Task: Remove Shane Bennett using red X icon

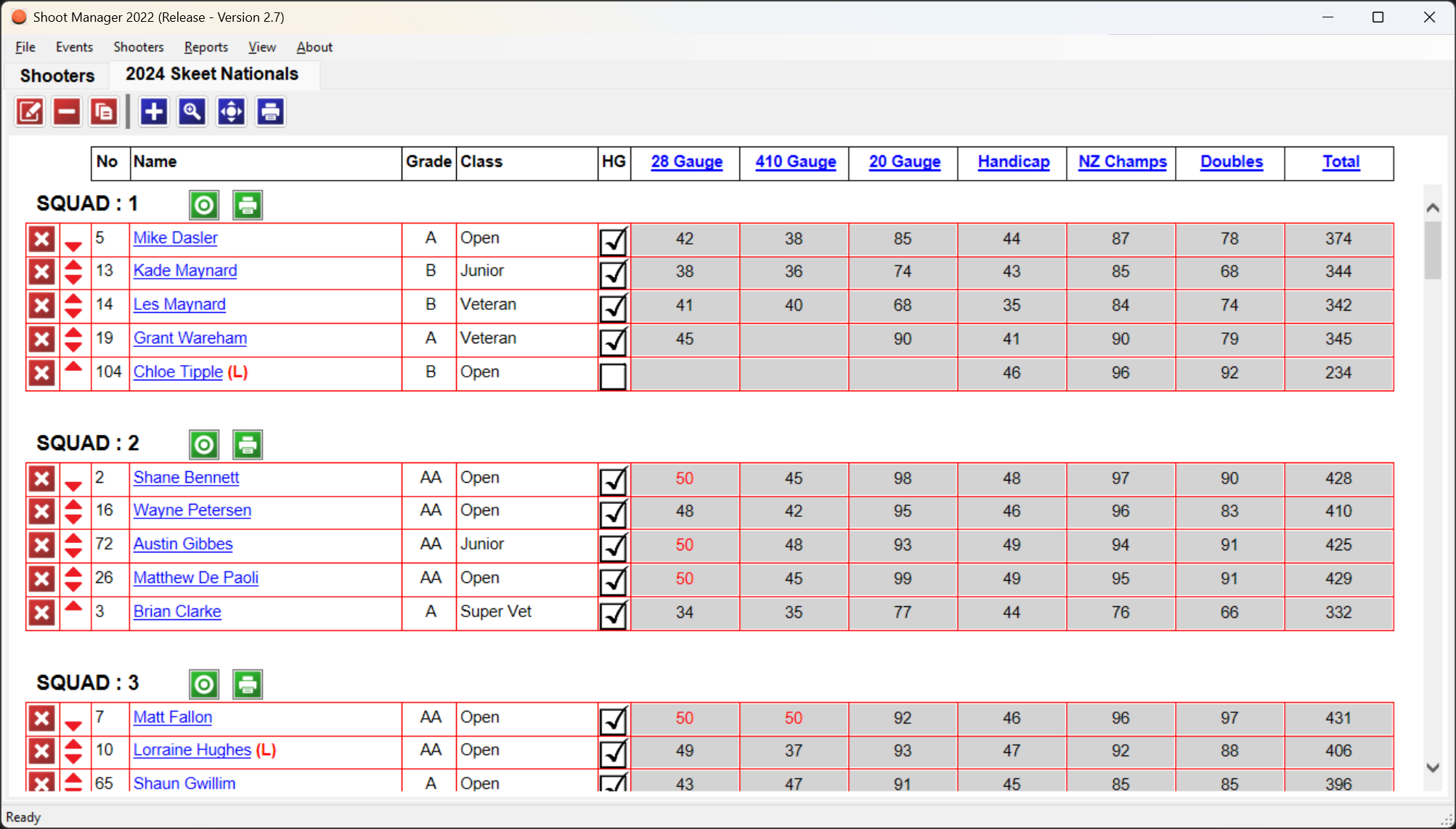Action: [x=42, y=479]
